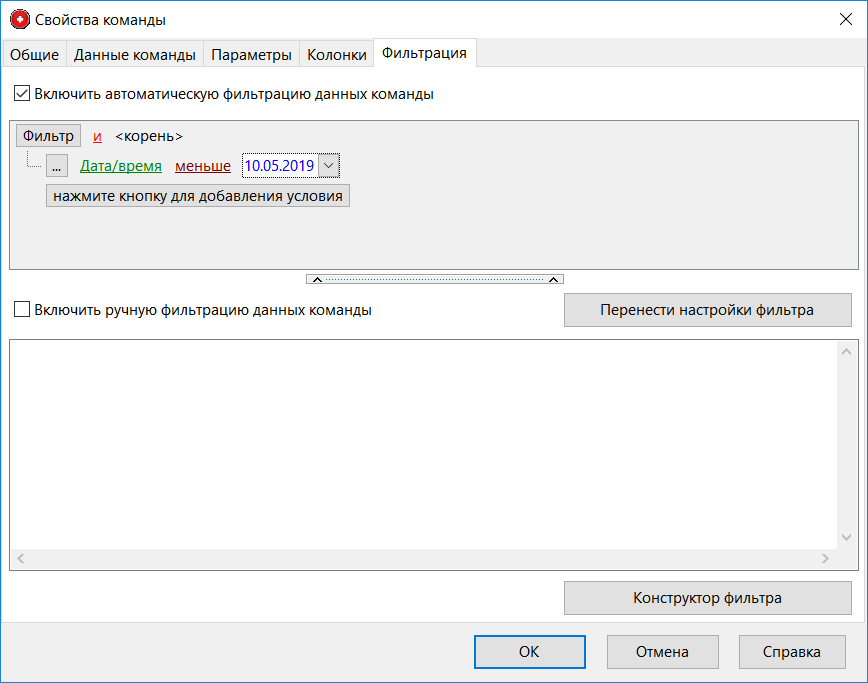Click the scroll left arrow in text area
868x683 pixels.
[20, 559]
